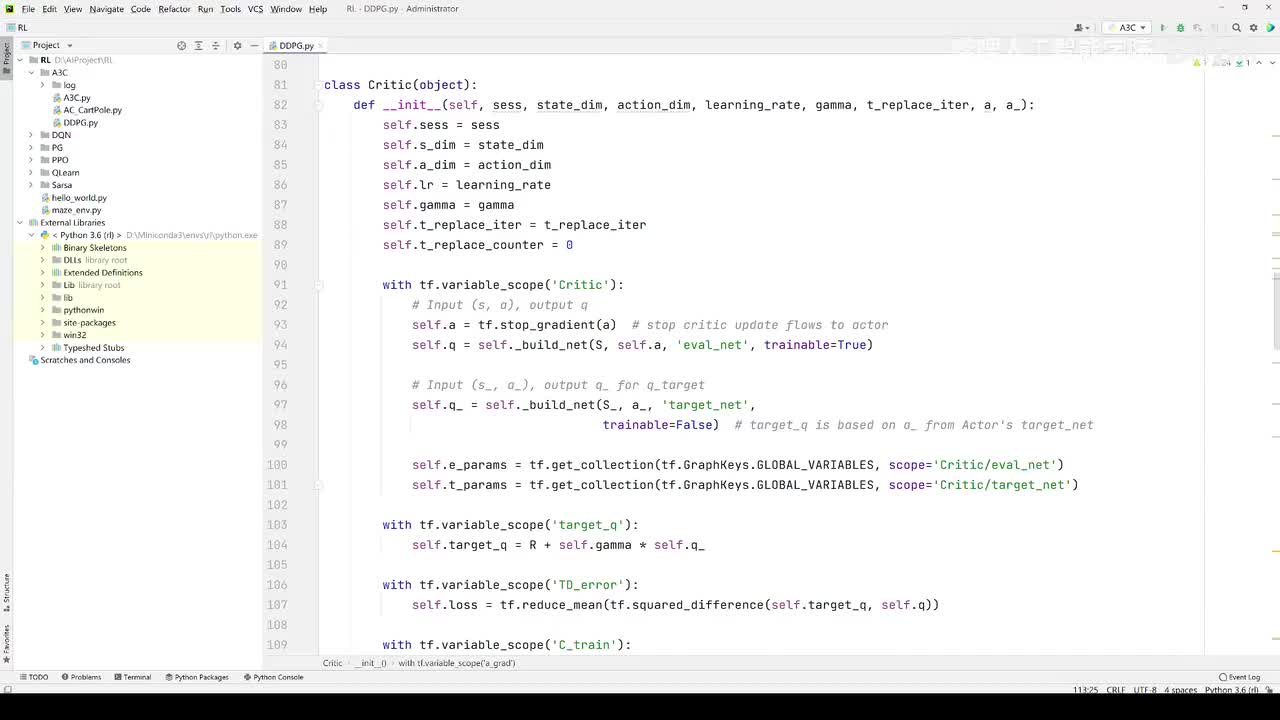The width and height of the screenshot is (1280, 720).
Task: Toggle the Favorites side tool window
Action: [x=6, y=644]
